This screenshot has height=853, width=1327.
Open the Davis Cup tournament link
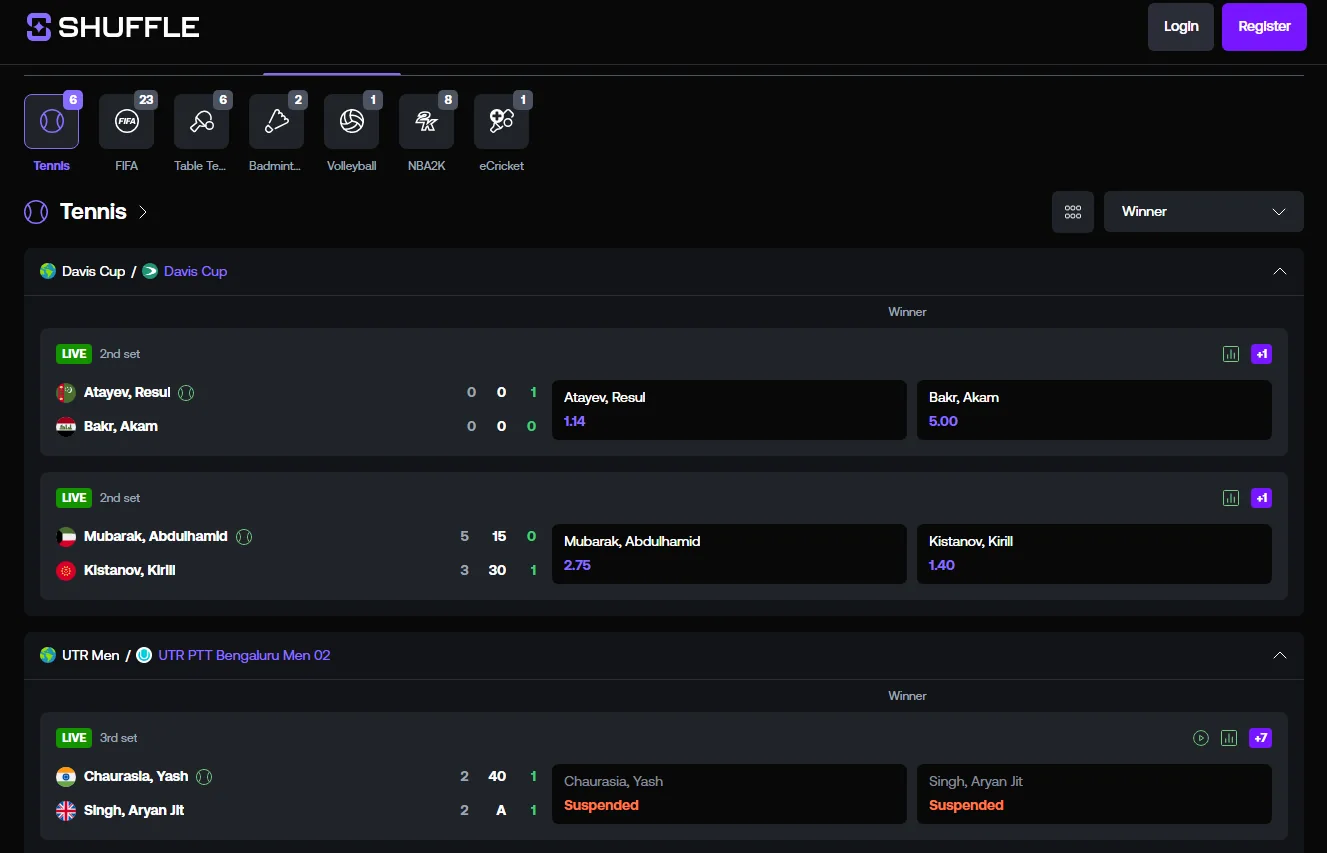click(x=195, y=271)
